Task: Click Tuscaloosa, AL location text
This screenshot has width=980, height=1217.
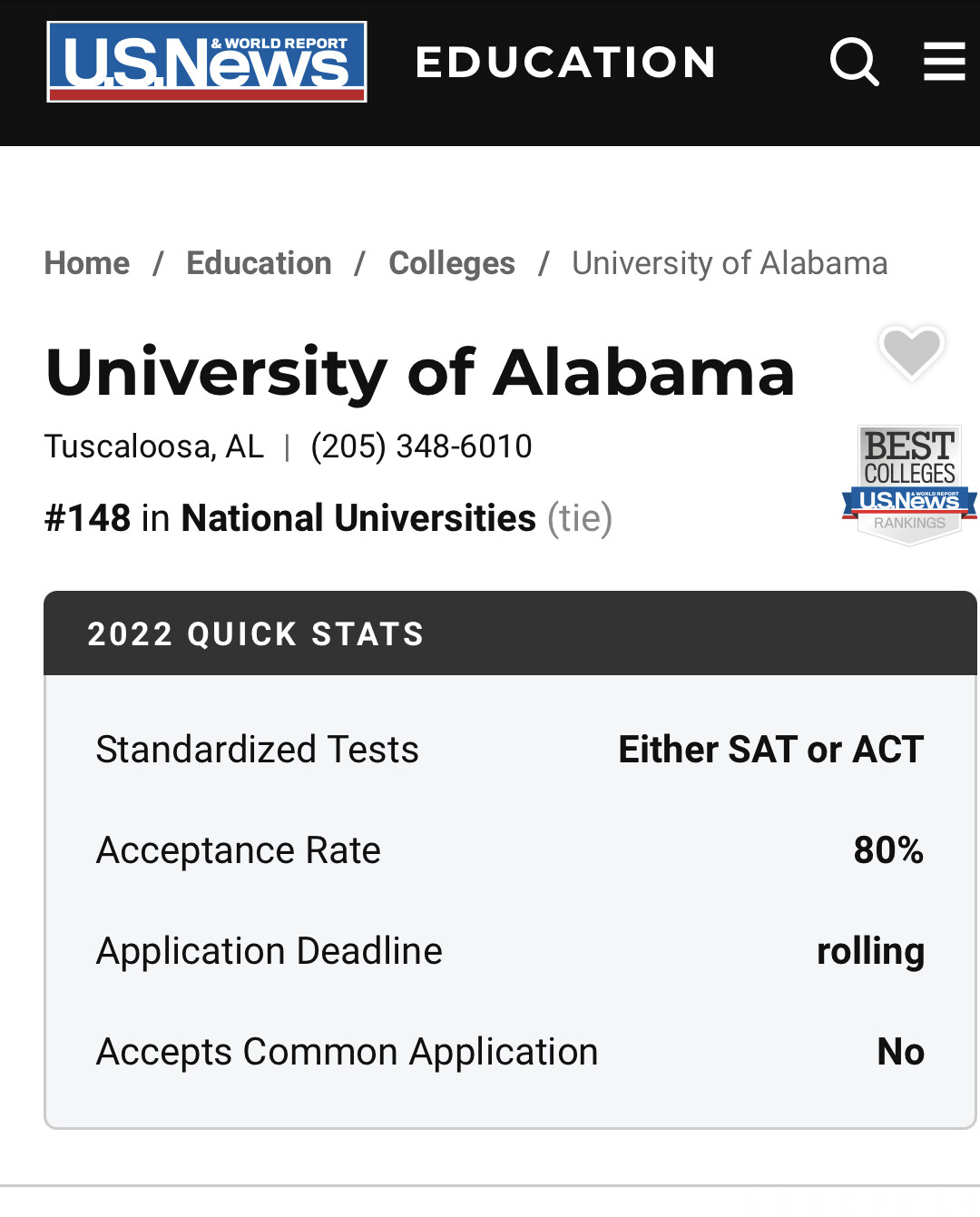Action: pyautogui.click(x=154, y=447)
